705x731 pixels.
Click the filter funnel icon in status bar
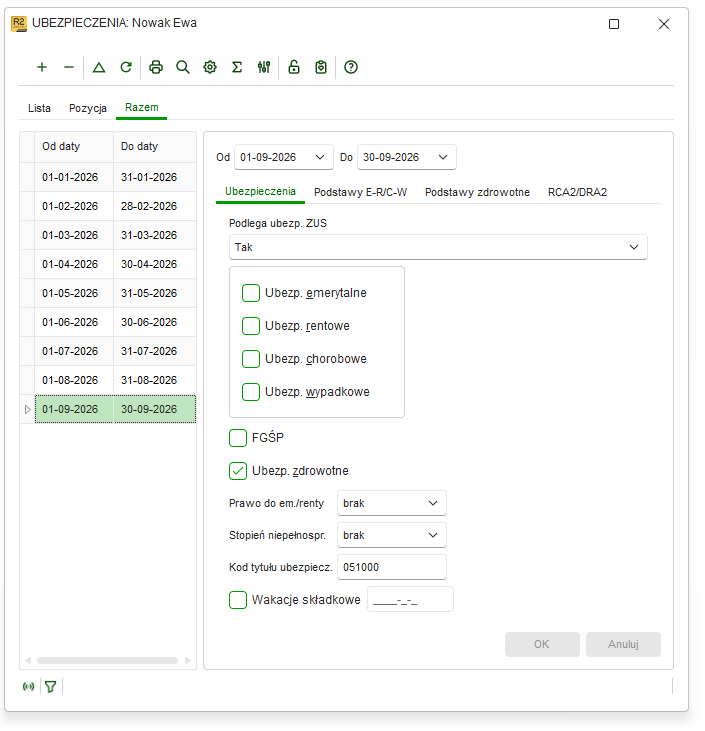[x=51, y=686]
